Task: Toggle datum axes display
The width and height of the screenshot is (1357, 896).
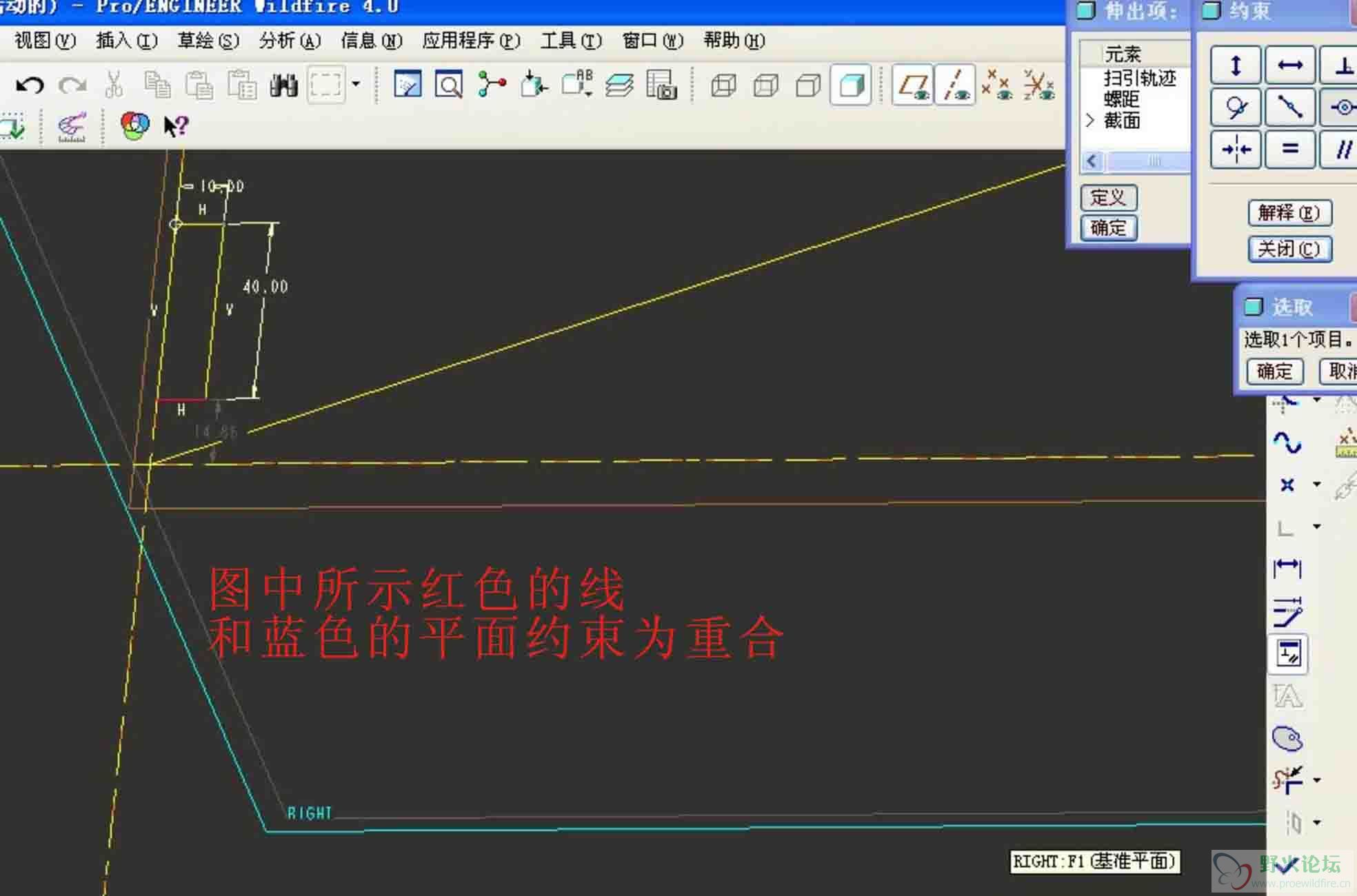Action: tap(955, 85)
